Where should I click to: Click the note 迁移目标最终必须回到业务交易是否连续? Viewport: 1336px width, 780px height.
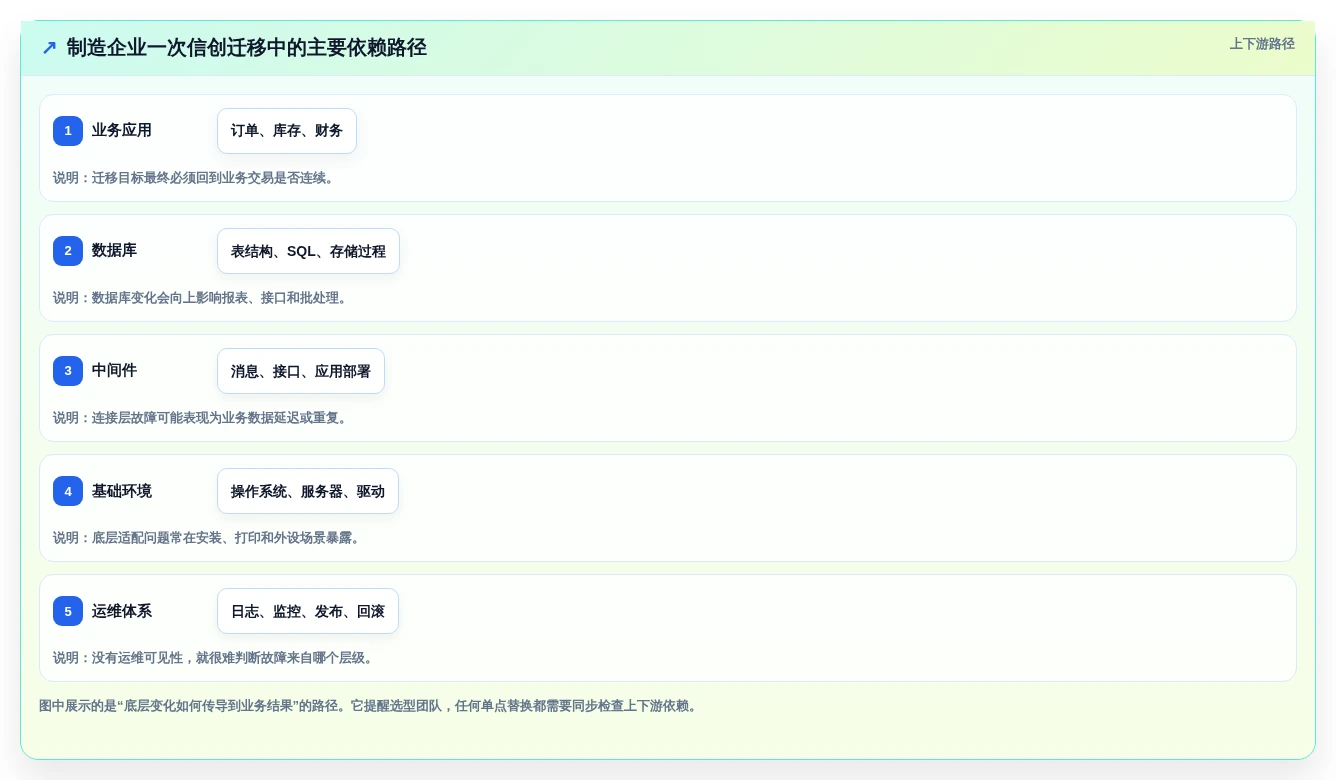(196, 178)
